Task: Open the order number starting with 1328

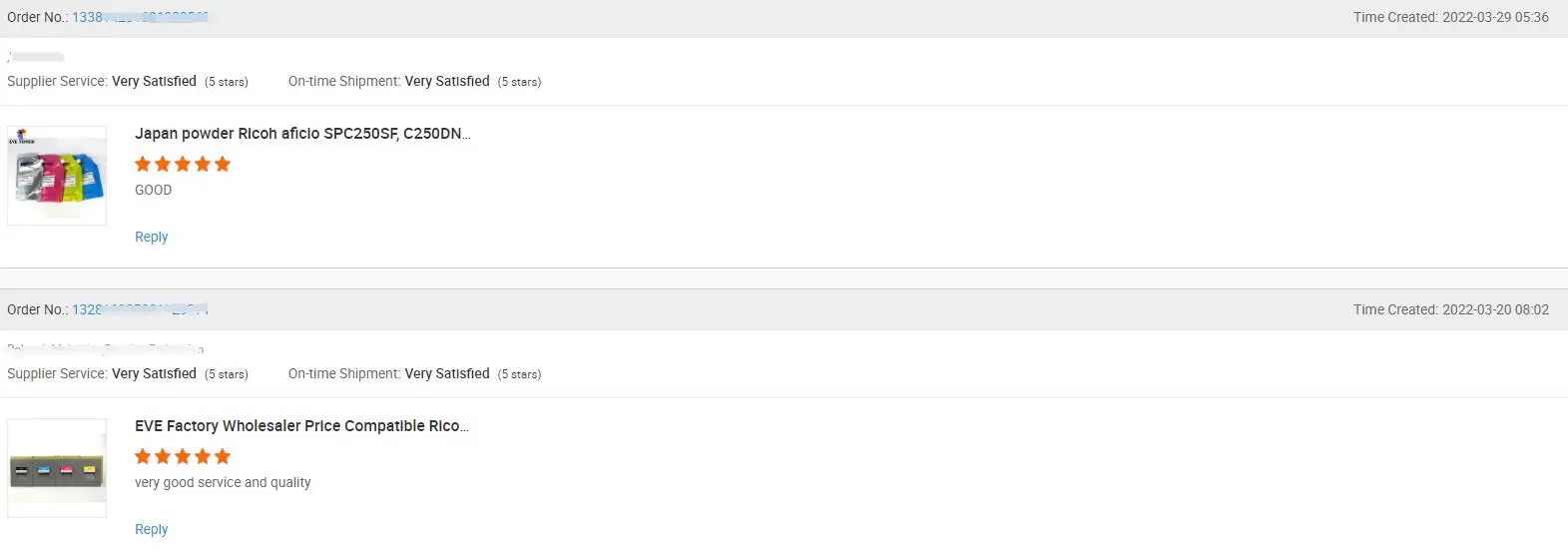Action: click(x=140, y=309)
